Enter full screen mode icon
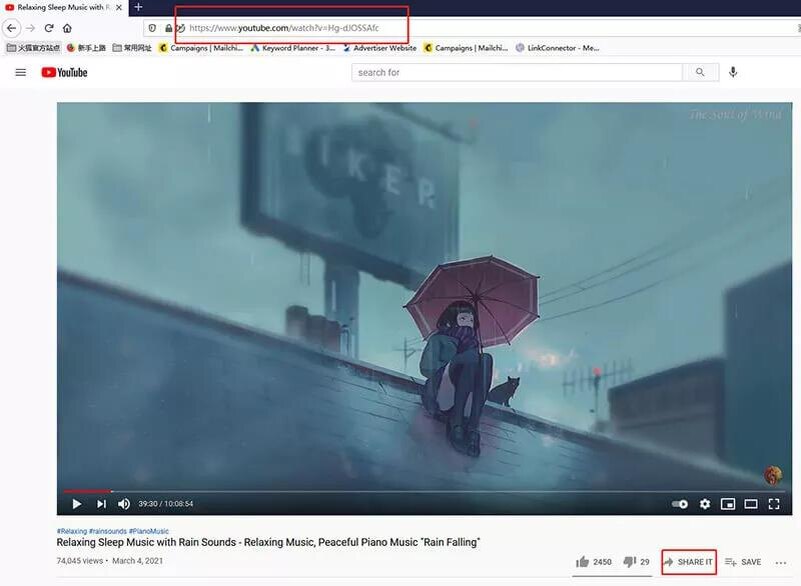 click(x=774, y=504)
